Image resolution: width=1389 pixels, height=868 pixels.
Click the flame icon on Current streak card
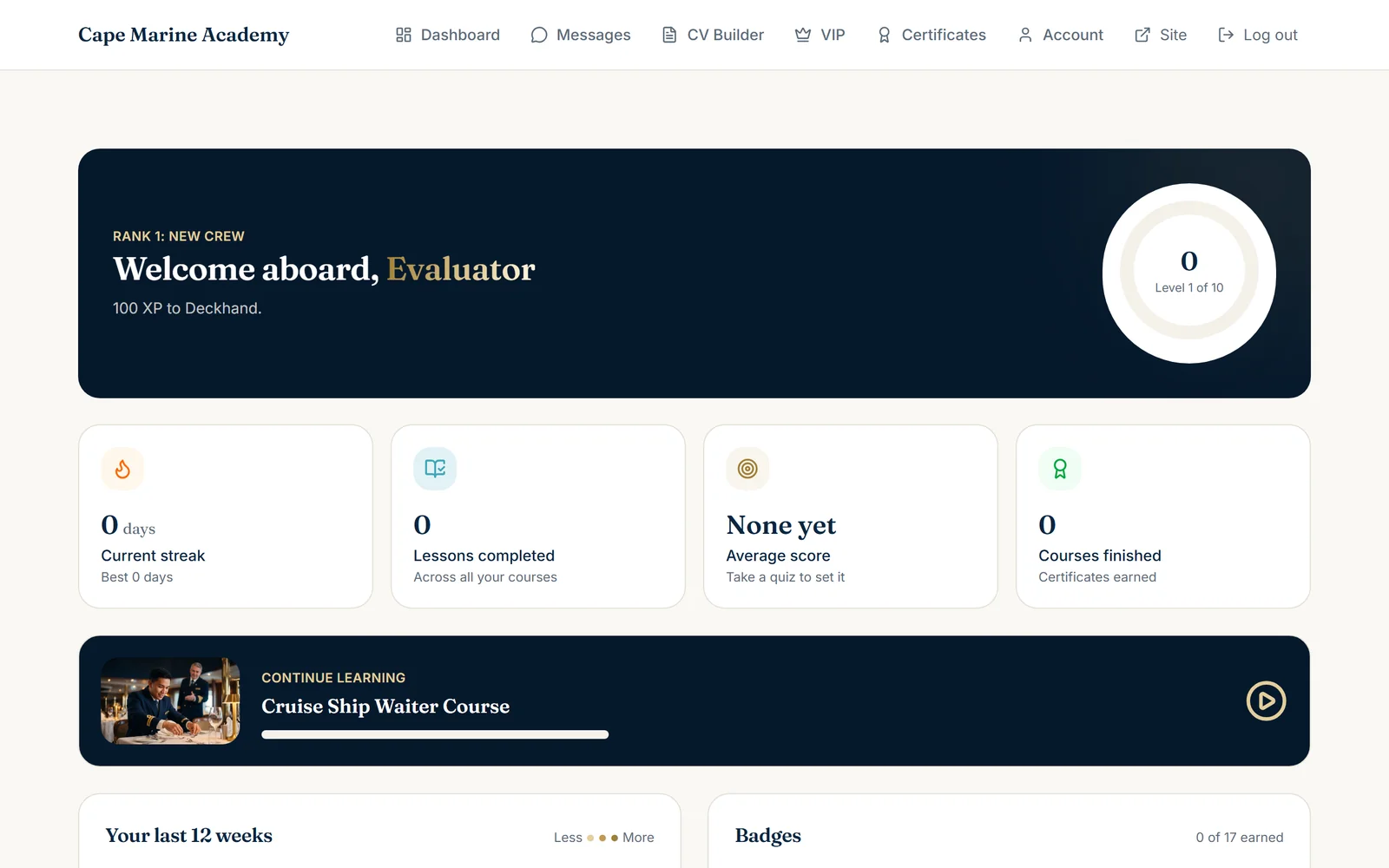[122, 469]
